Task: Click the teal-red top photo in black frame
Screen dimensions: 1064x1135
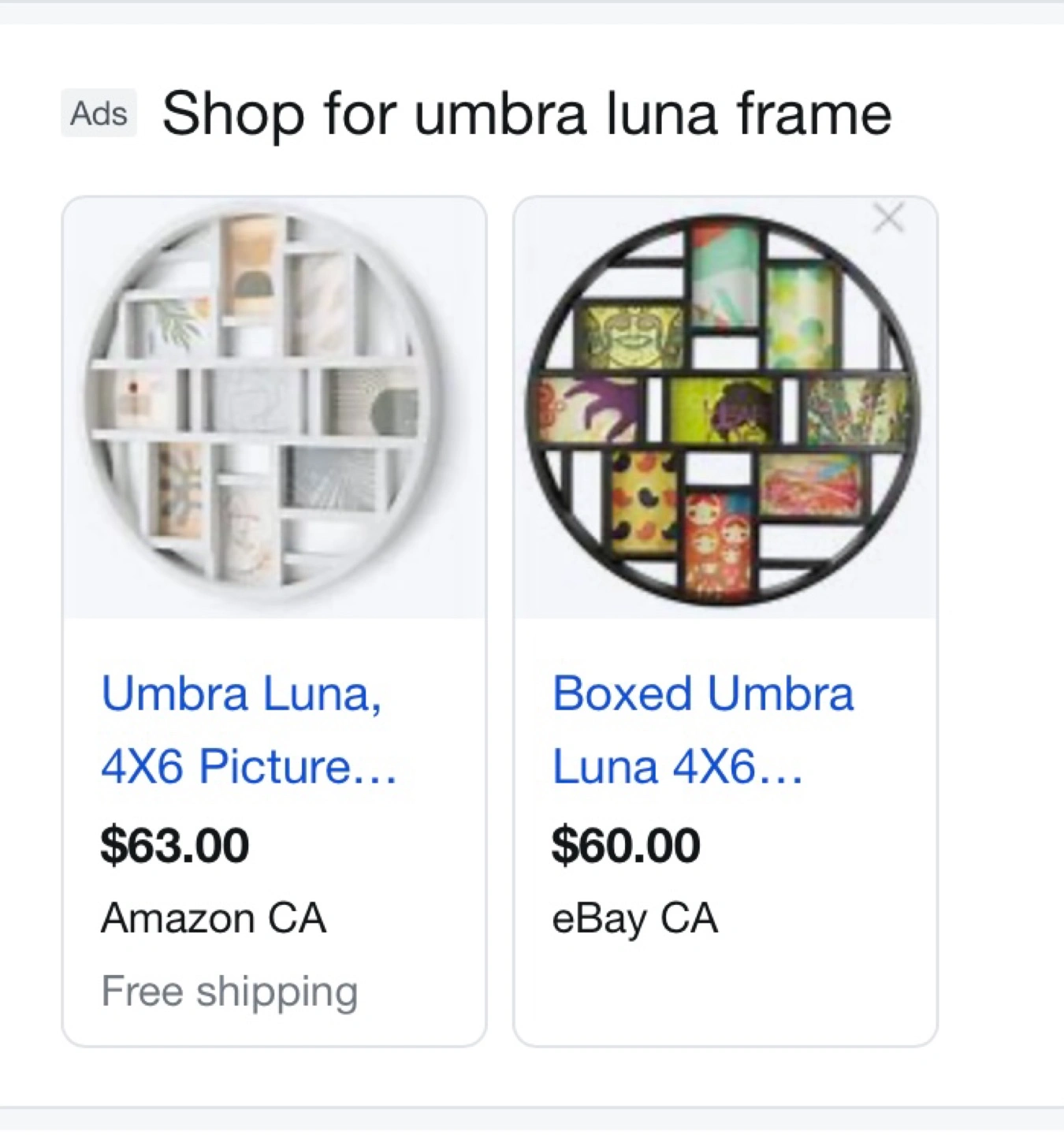Action: pyautogui.click(x=725, y=274)
